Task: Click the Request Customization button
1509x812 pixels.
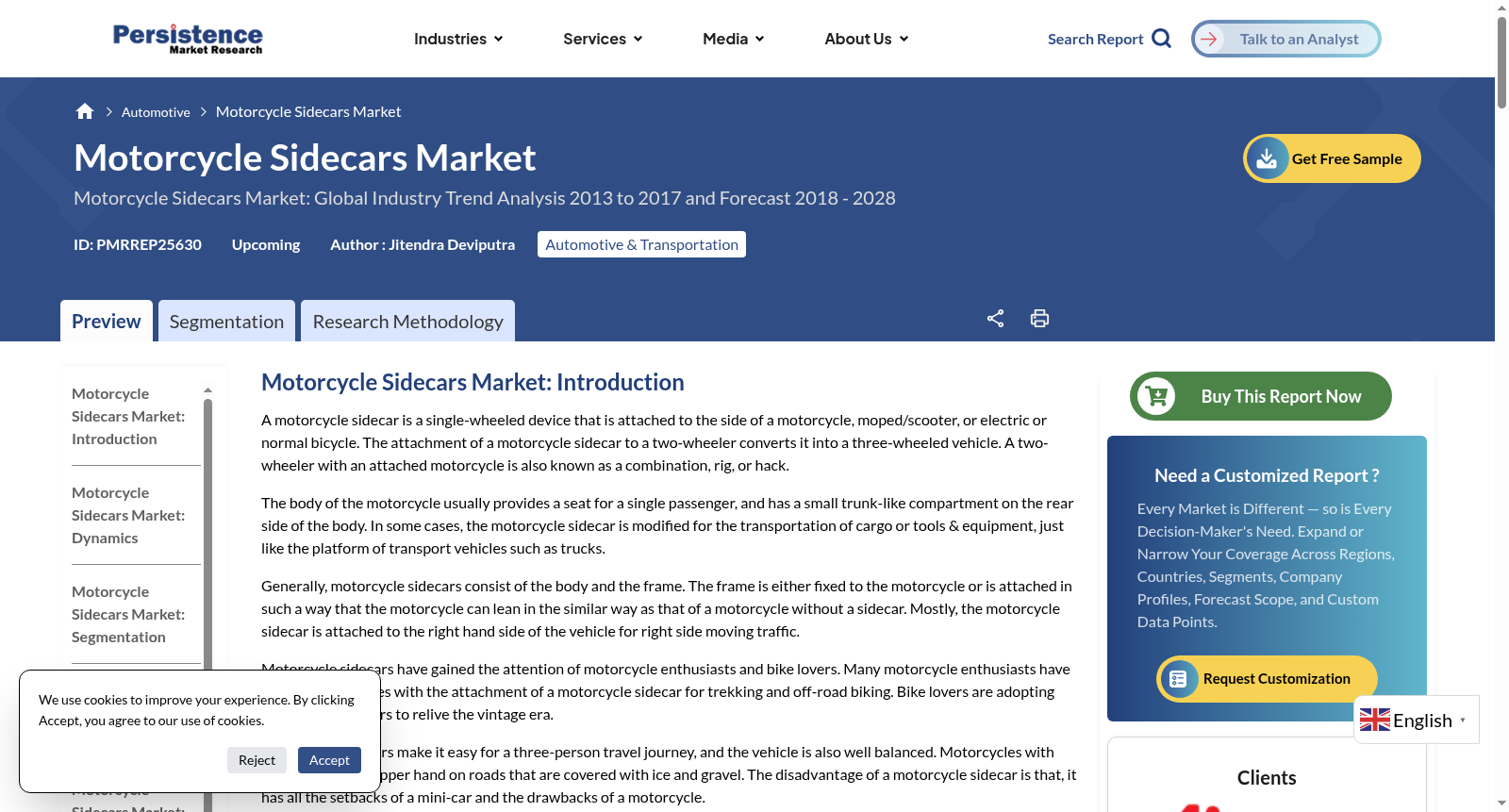Action: 1267,679
